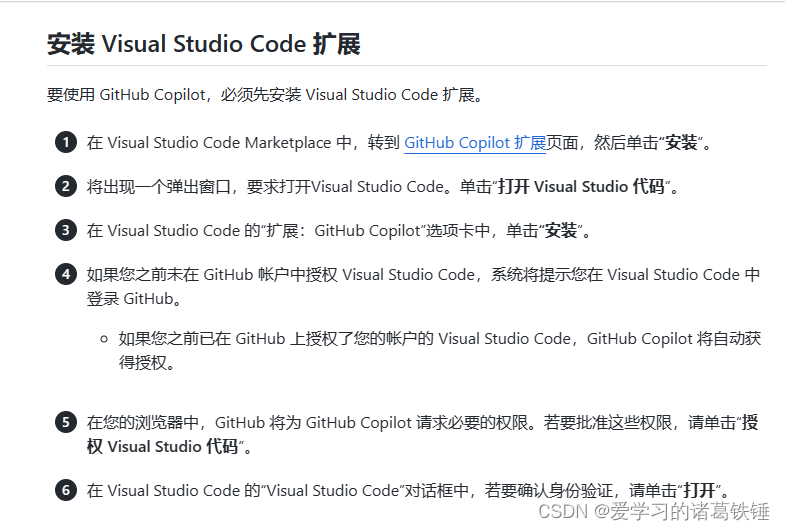
Task: Click heading 安装 Visual Studio Code 扩展
Action: pyautogui.click(x=204, y=44)
